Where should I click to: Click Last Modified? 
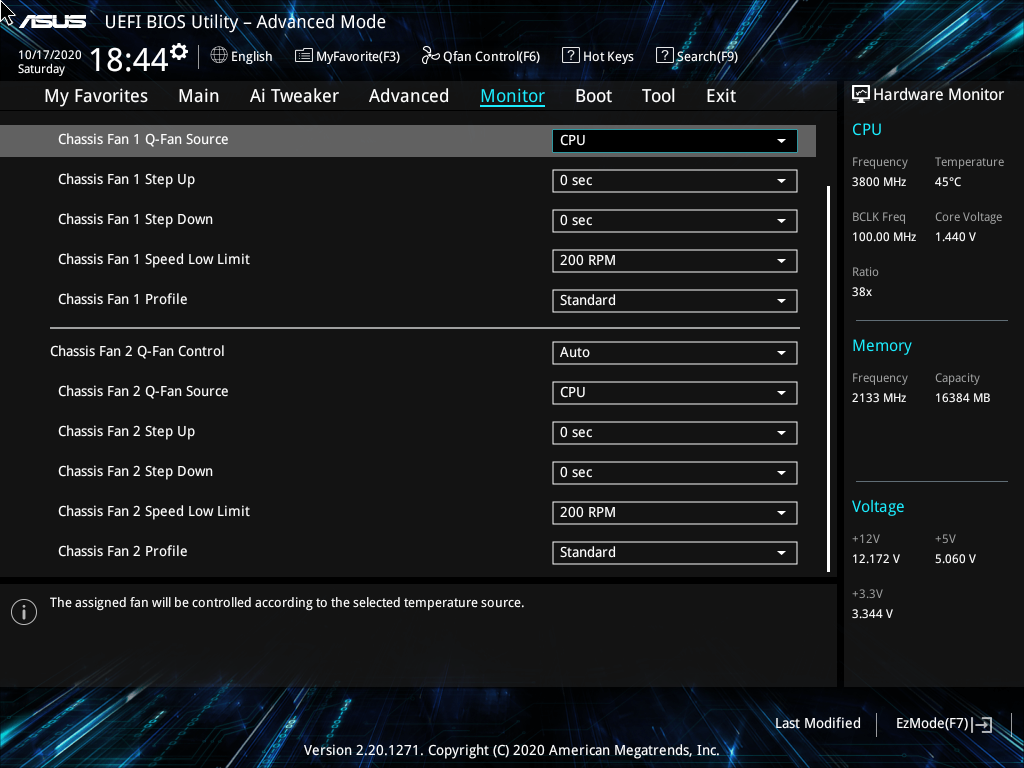pos(818,723)
